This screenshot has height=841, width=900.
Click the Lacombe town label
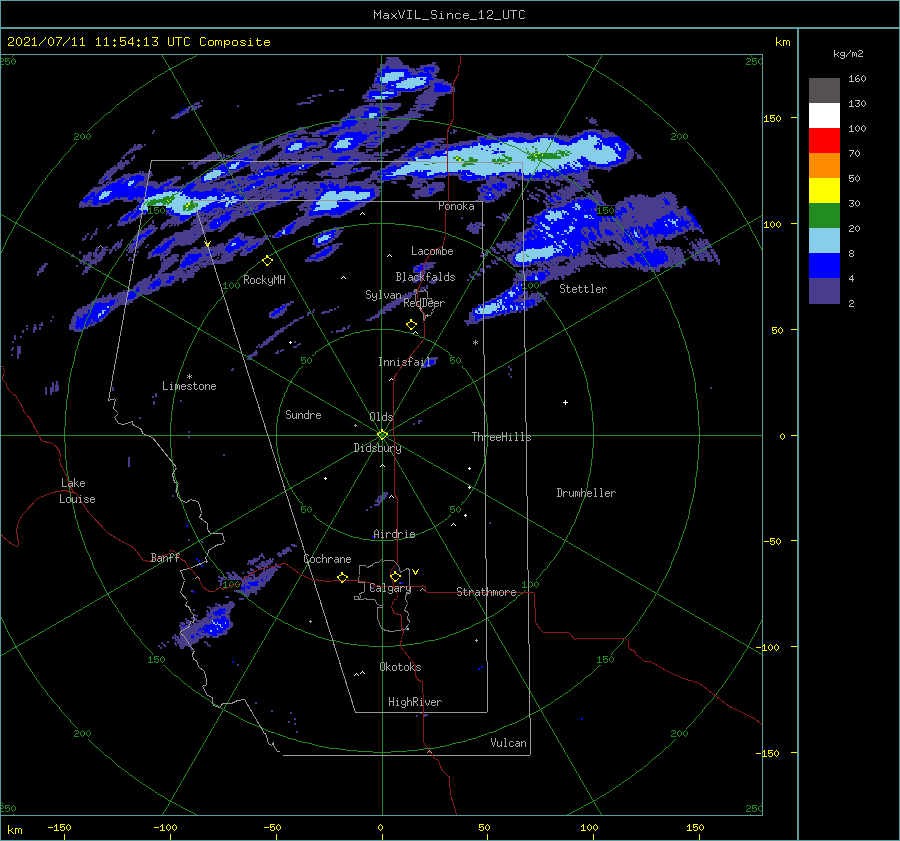(432, 251)
